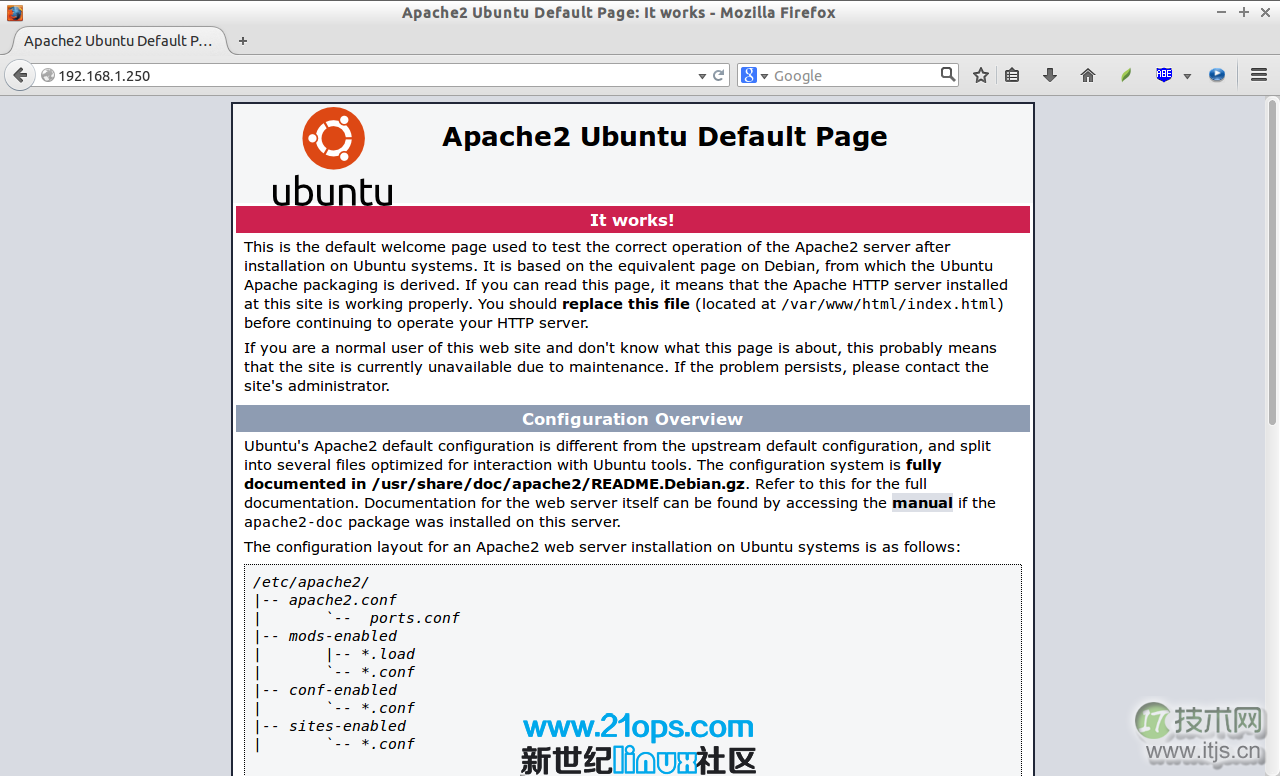The width and height of the screenshot is (1280, 776).
Task: Start a search with the magnifier icon
Action: click(x=946, y=74)
